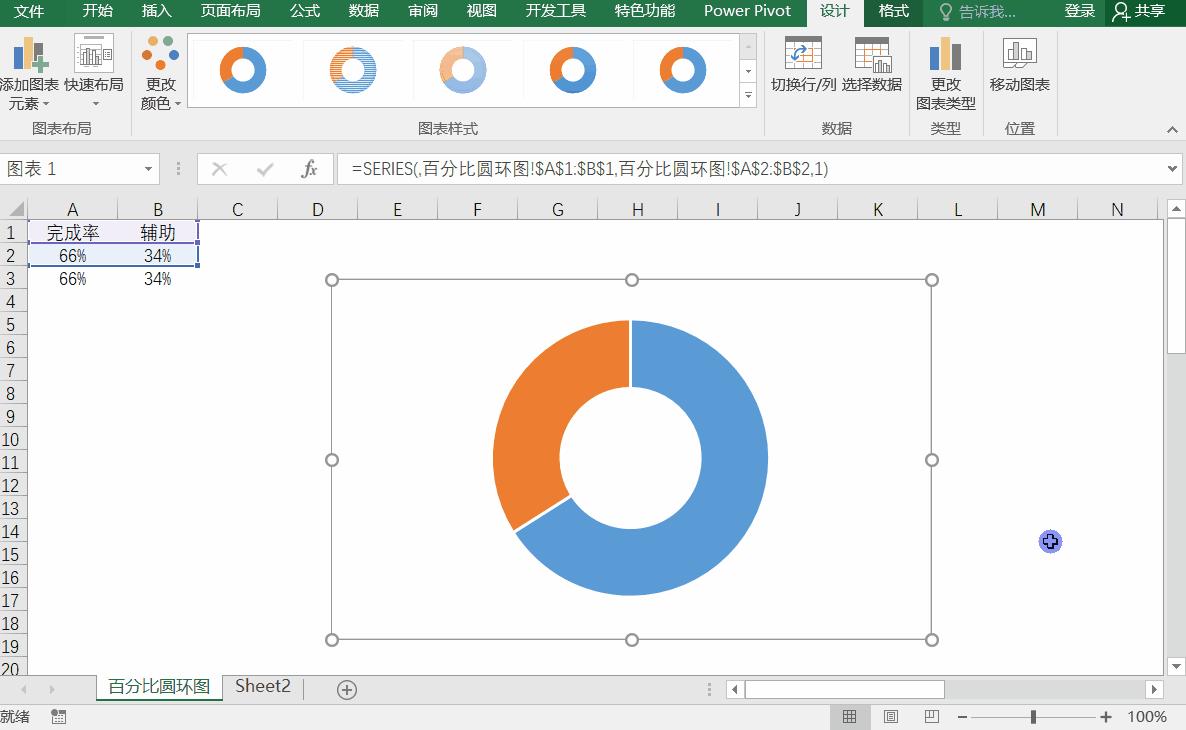
Task: Add a new sheet with plus button
Action: (x=347, y=689)
